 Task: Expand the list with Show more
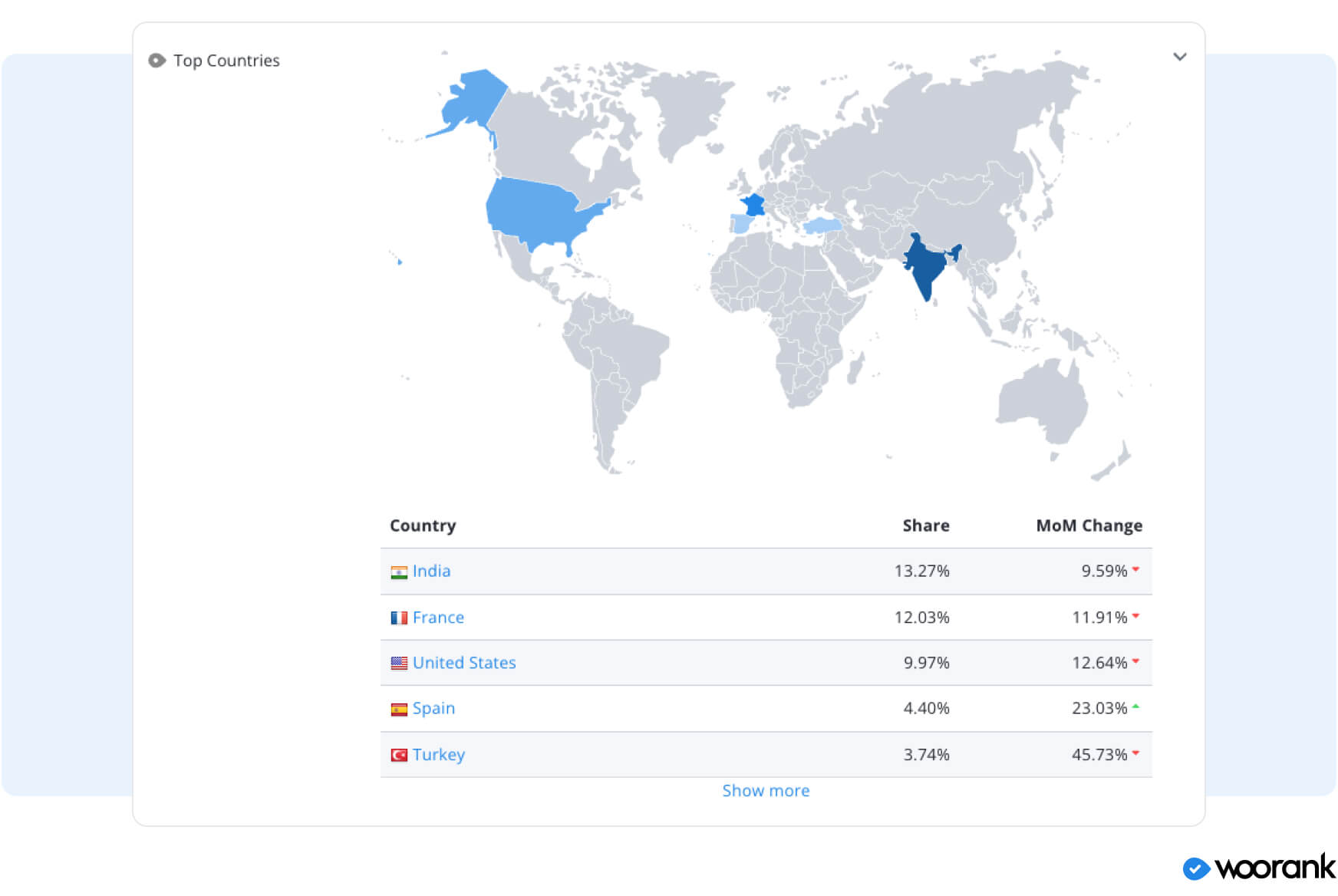pos(766,791)
